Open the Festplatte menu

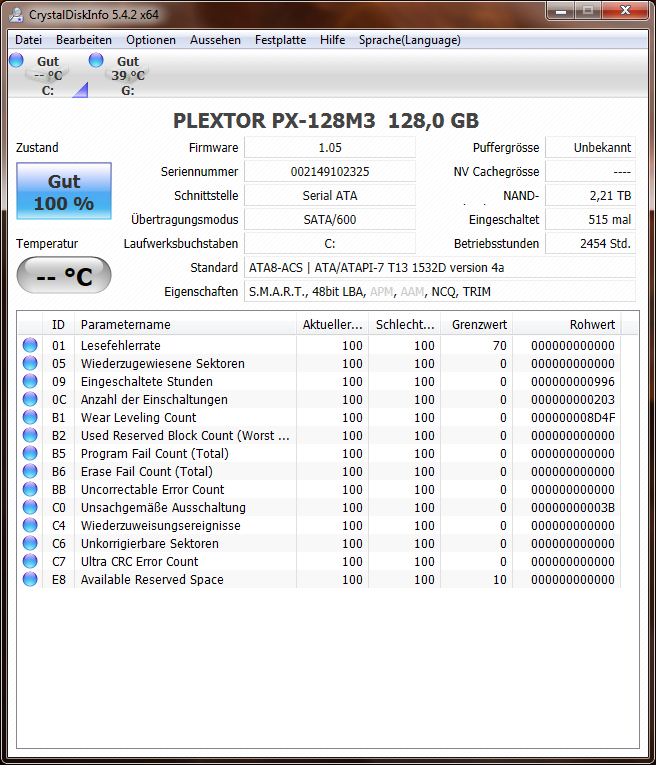280,40
